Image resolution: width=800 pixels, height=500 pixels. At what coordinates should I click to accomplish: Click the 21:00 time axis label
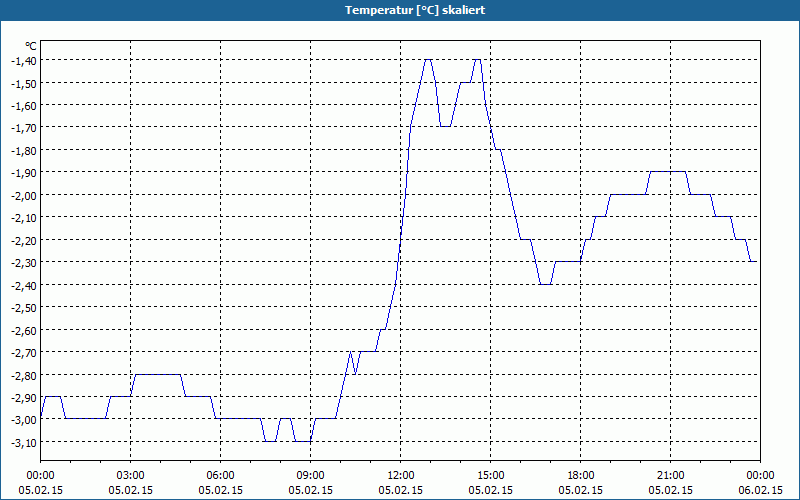[x=670, y=476]
